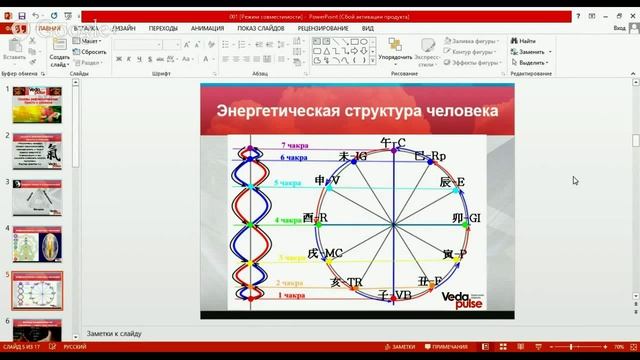This screenshot has height=360, width=640.
Task: Open the Показ слайдов ribbon tab
Action: [261, 28]
